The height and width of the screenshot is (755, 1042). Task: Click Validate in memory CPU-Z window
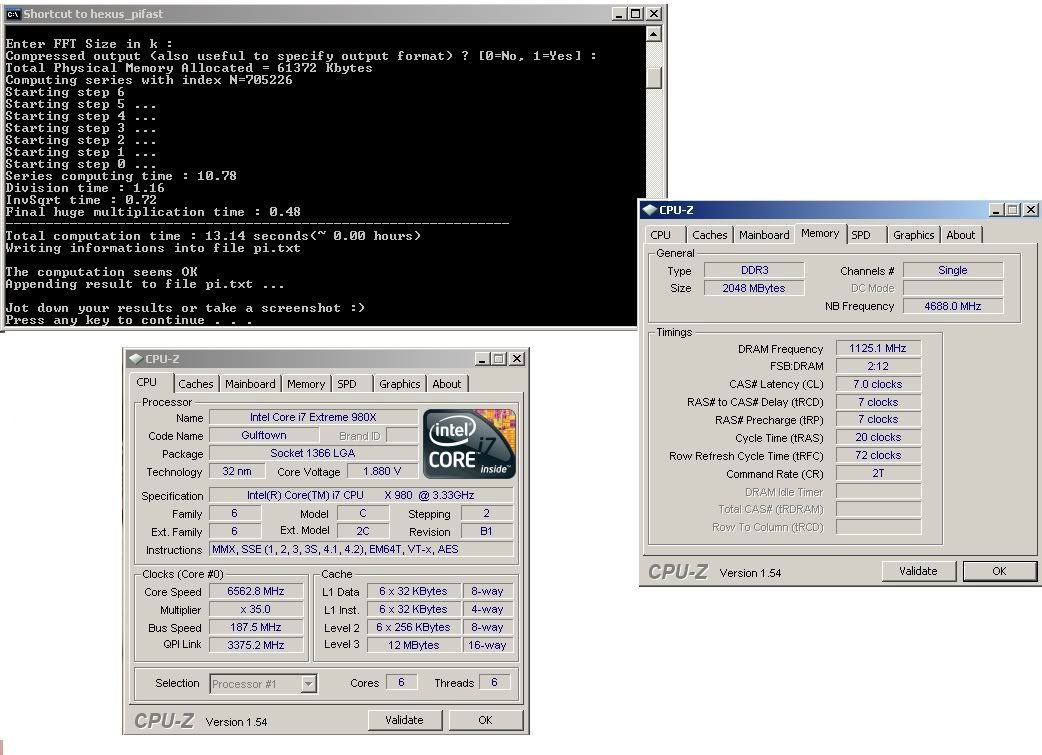[x=918, y=571]
